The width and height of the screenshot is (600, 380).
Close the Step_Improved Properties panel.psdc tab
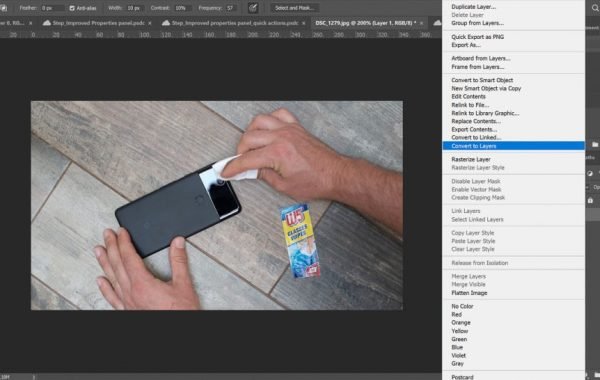[x=150, y=23]
